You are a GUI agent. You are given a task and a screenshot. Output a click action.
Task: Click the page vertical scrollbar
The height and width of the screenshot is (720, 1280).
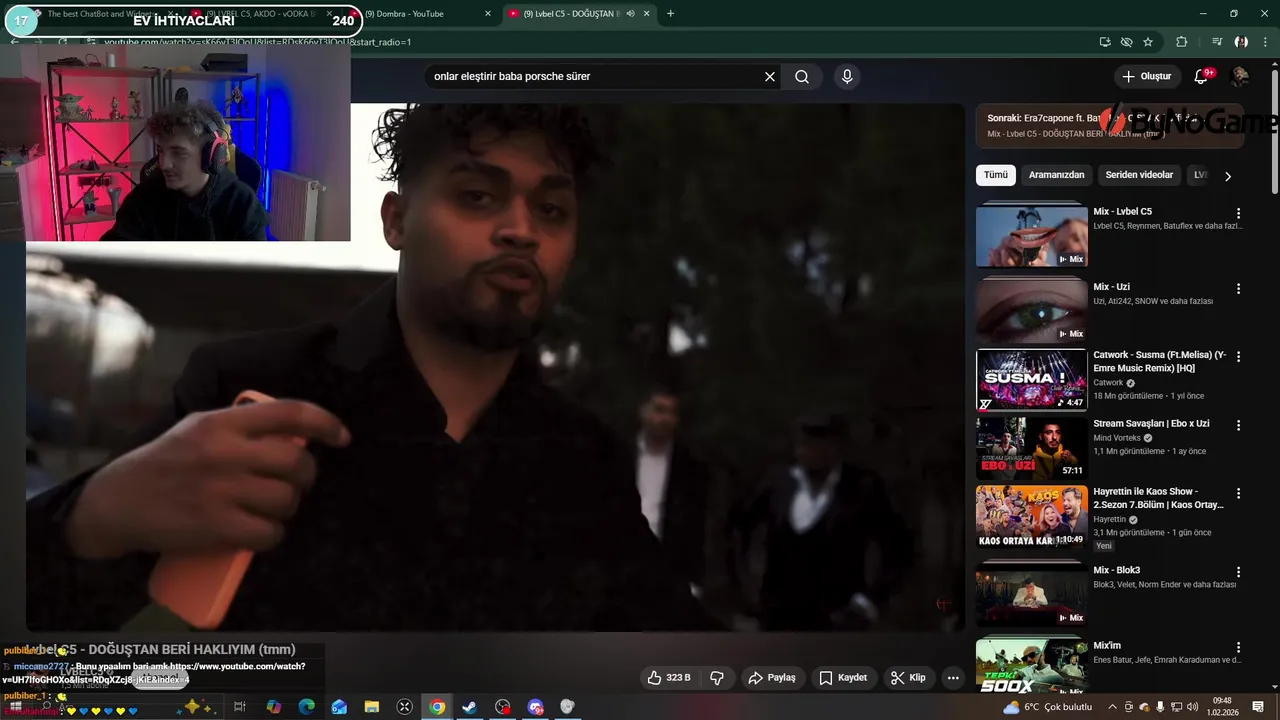[x=1274, y=130]
